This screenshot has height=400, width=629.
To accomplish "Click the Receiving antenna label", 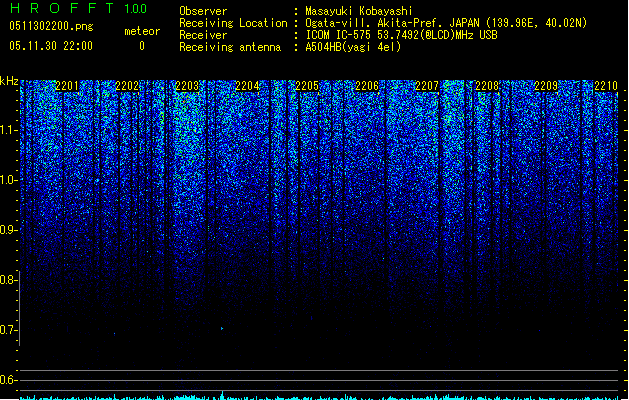I will click(230, 47).
